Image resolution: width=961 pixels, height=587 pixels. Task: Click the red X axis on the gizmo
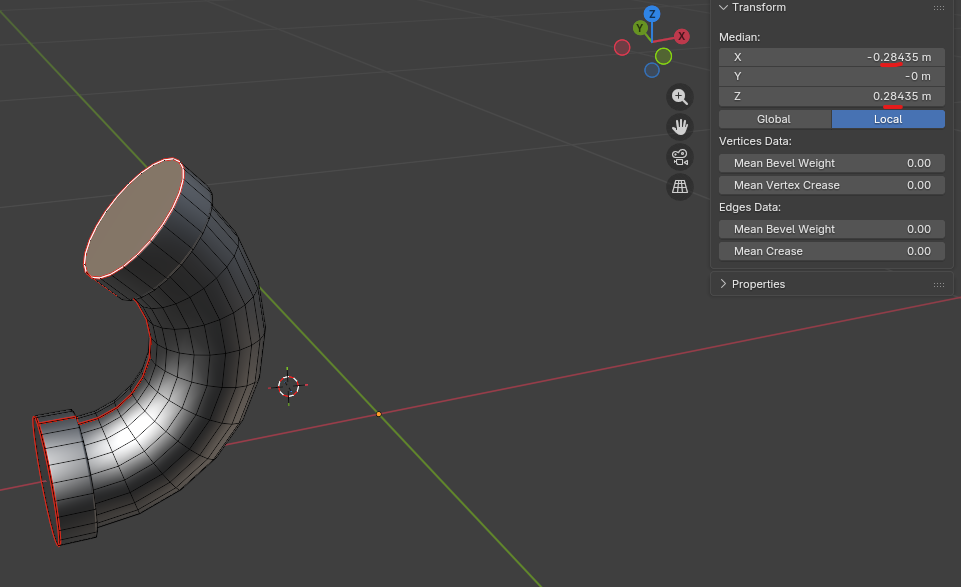[x=682, y=36]
